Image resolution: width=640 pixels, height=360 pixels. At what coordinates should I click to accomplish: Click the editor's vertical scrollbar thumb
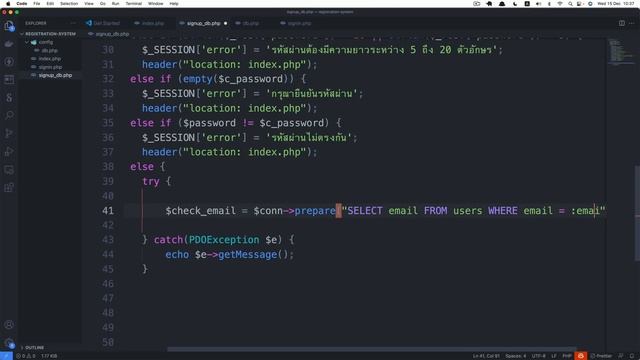click(636, 212)
